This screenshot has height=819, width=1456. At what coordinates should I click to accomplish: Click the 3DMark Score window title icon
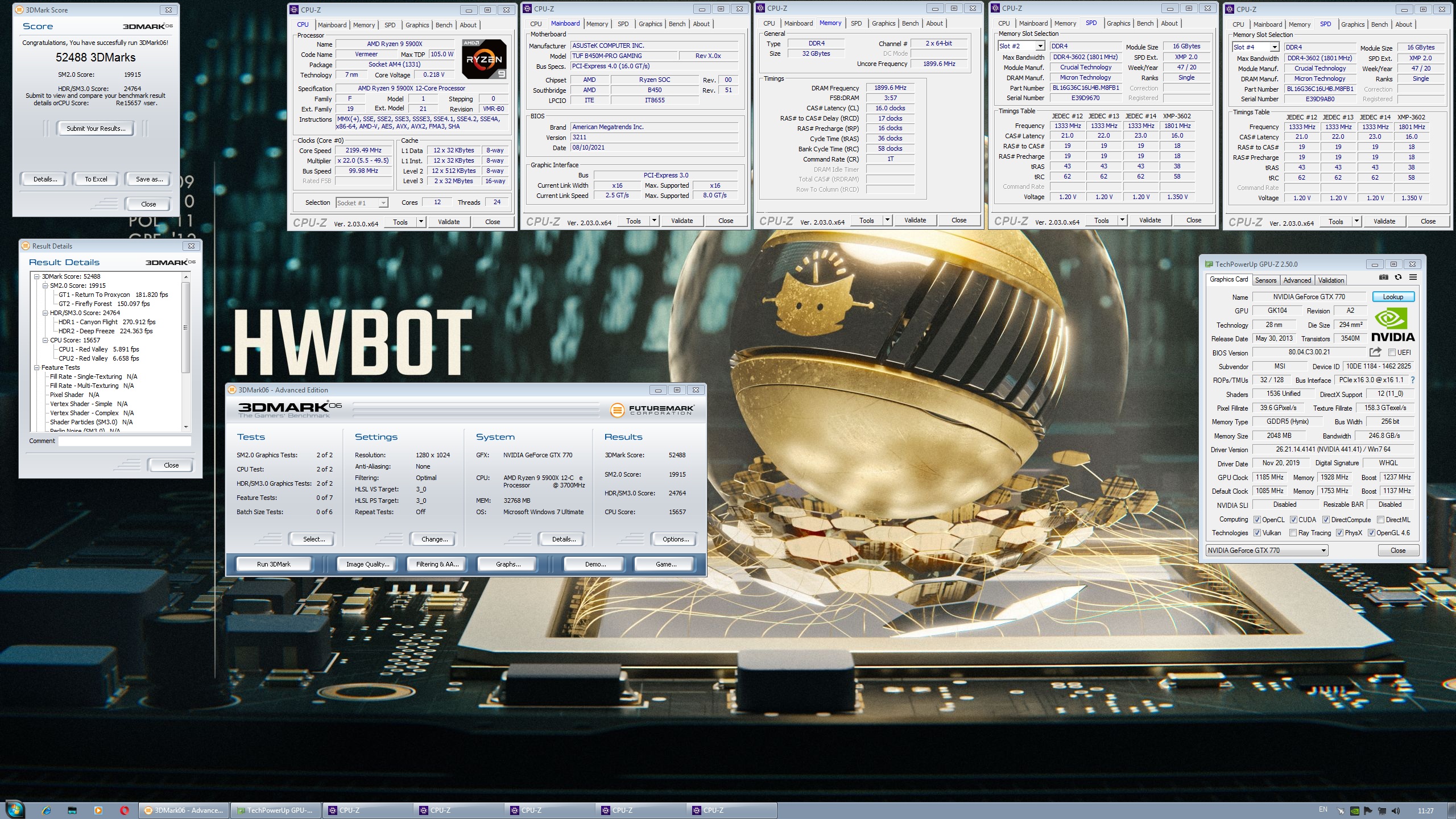tap(19, 10)
